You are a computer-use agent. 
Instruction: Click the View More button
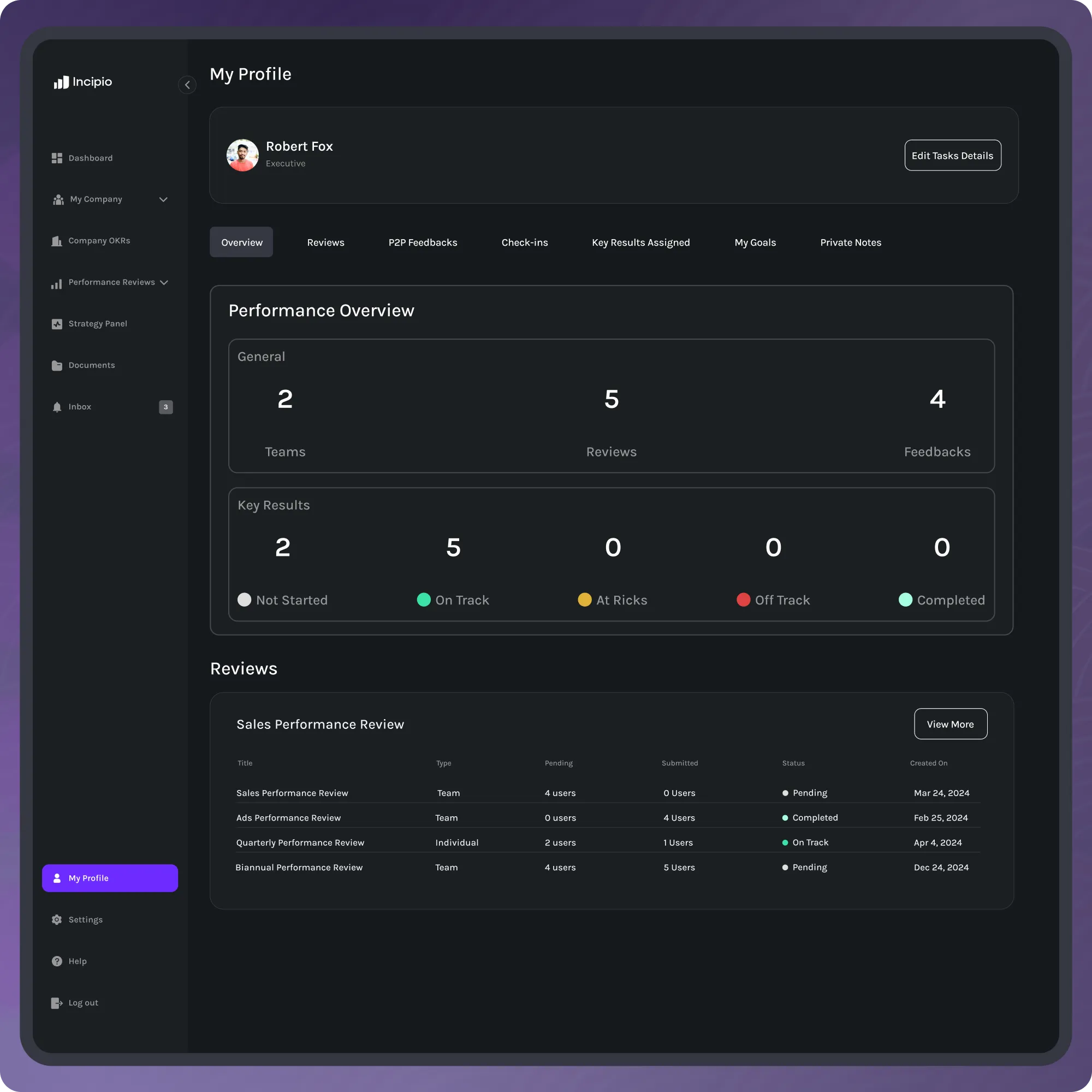(950, 724)
